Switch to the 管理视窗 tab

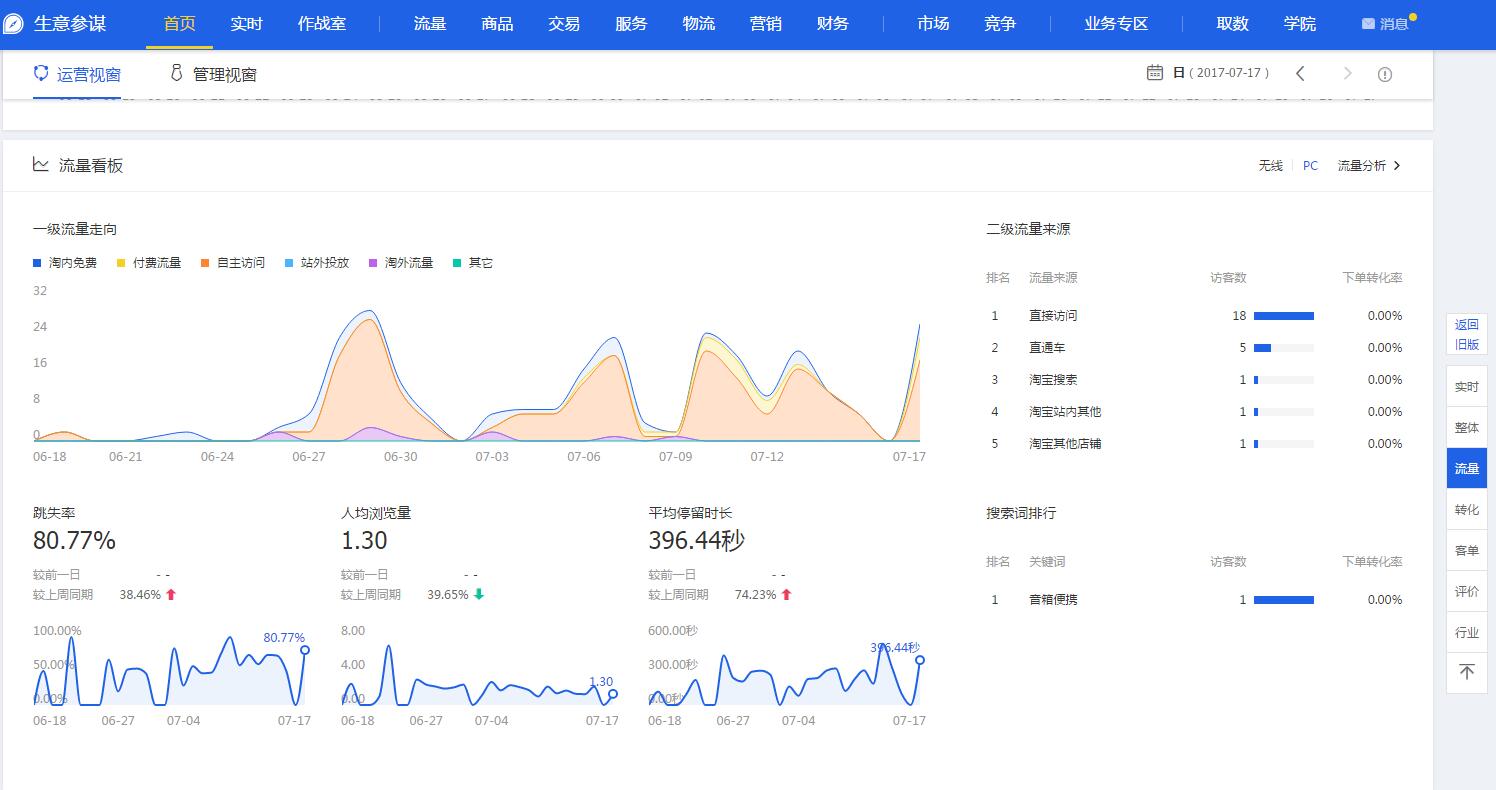pos(223,73)
